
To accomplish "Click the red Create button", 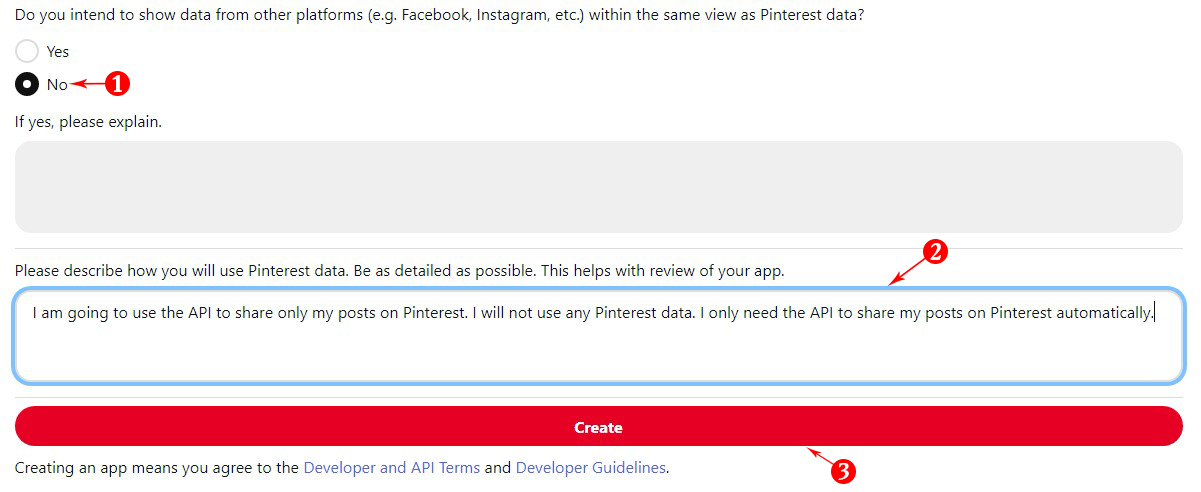I will point(599,427).
